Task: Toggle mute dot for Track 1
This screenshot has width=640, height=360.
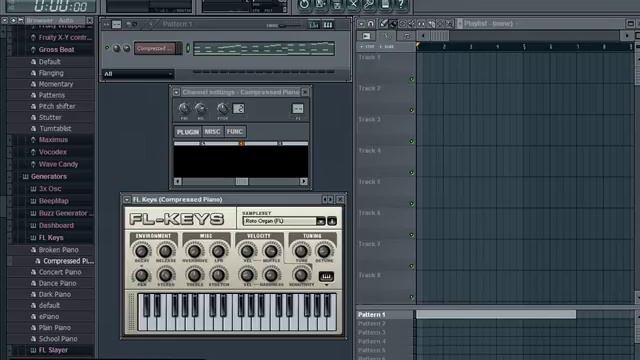Action: click(411, 79)
